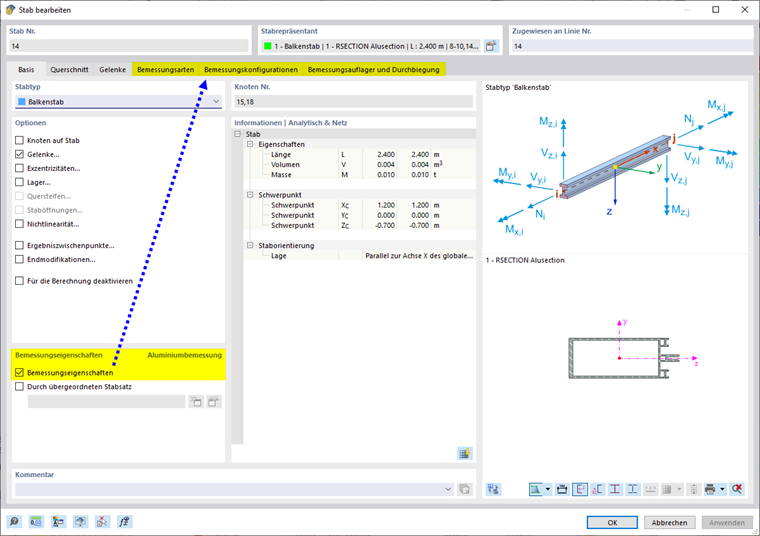Open the section view mode dropdown arrow
The width and height of the screenshot is (760, 536).
tap(548, 489)
